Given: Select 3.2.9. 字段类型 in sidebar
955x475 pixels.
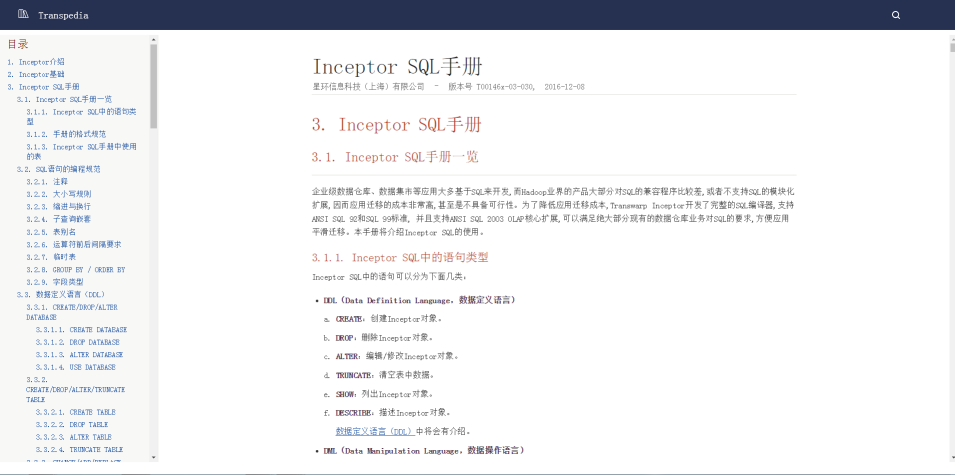Looking at the screenshot, I should click(55, 282).
